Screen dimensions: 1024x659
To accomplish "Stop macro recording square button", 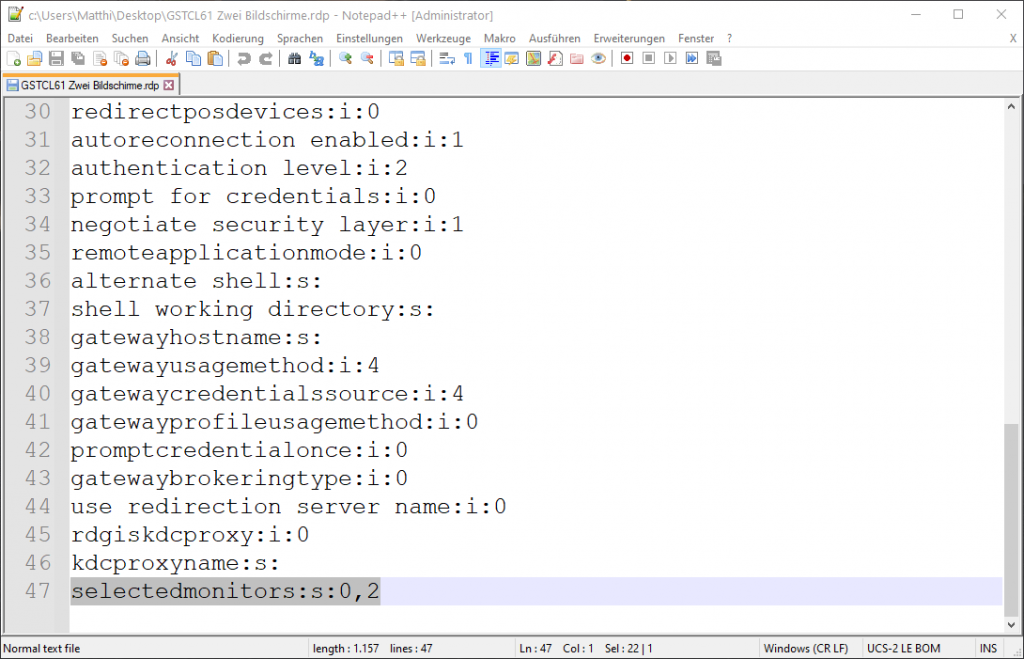I will coord(648,59).
